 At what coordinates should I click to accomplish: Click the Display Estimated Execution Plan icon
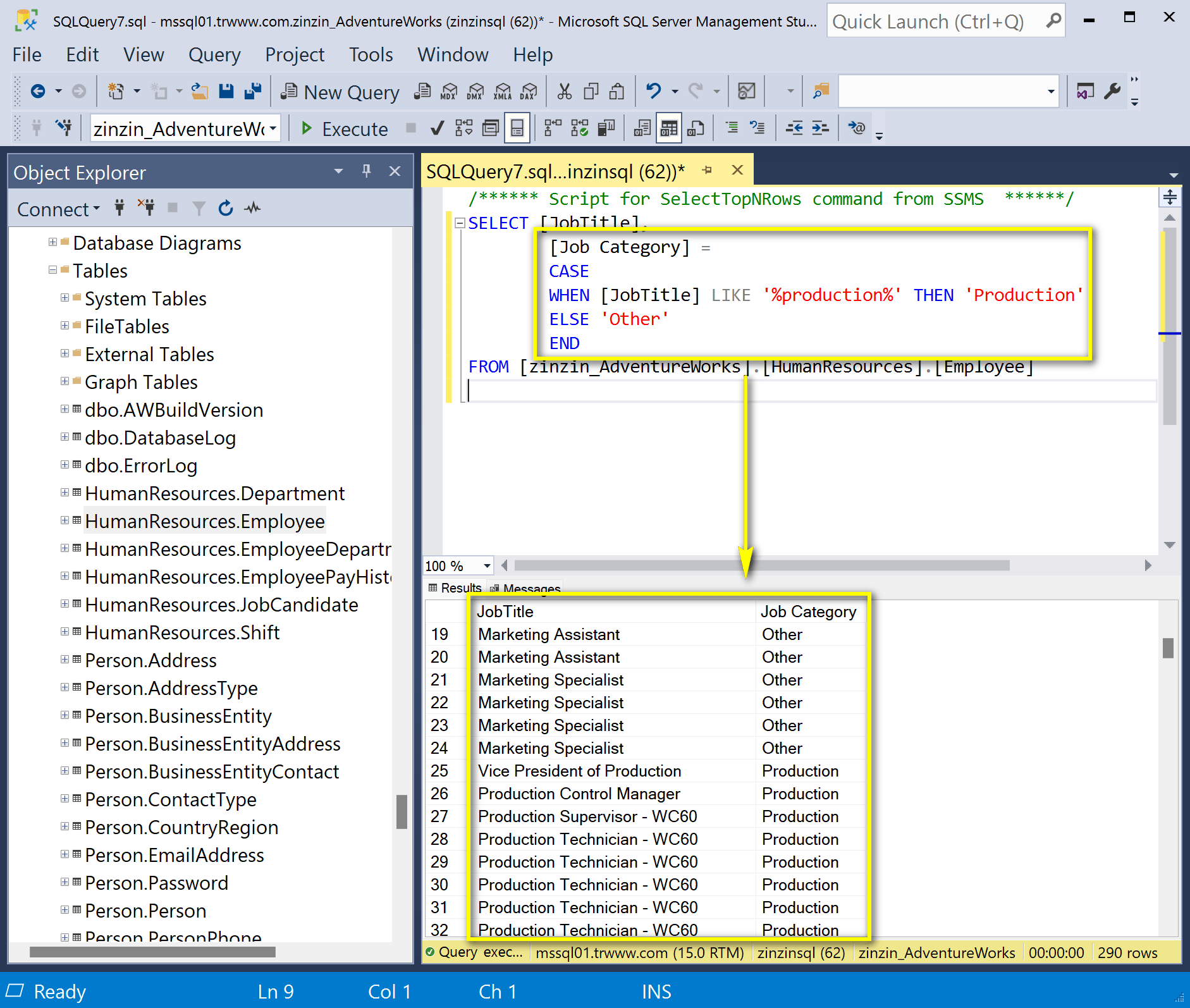coord(464,128)
